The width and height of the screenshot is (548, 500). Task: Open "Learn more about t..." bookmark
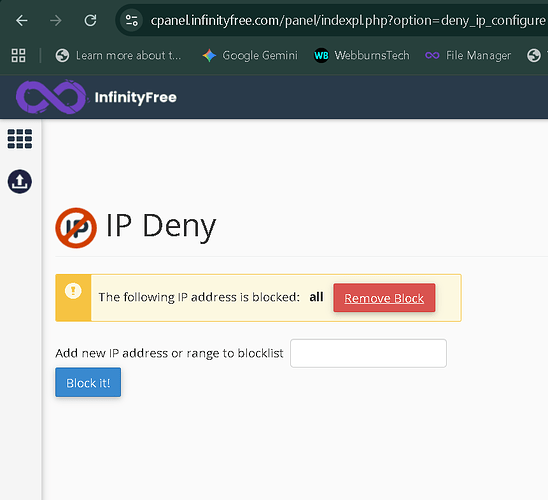coord(118,56)
